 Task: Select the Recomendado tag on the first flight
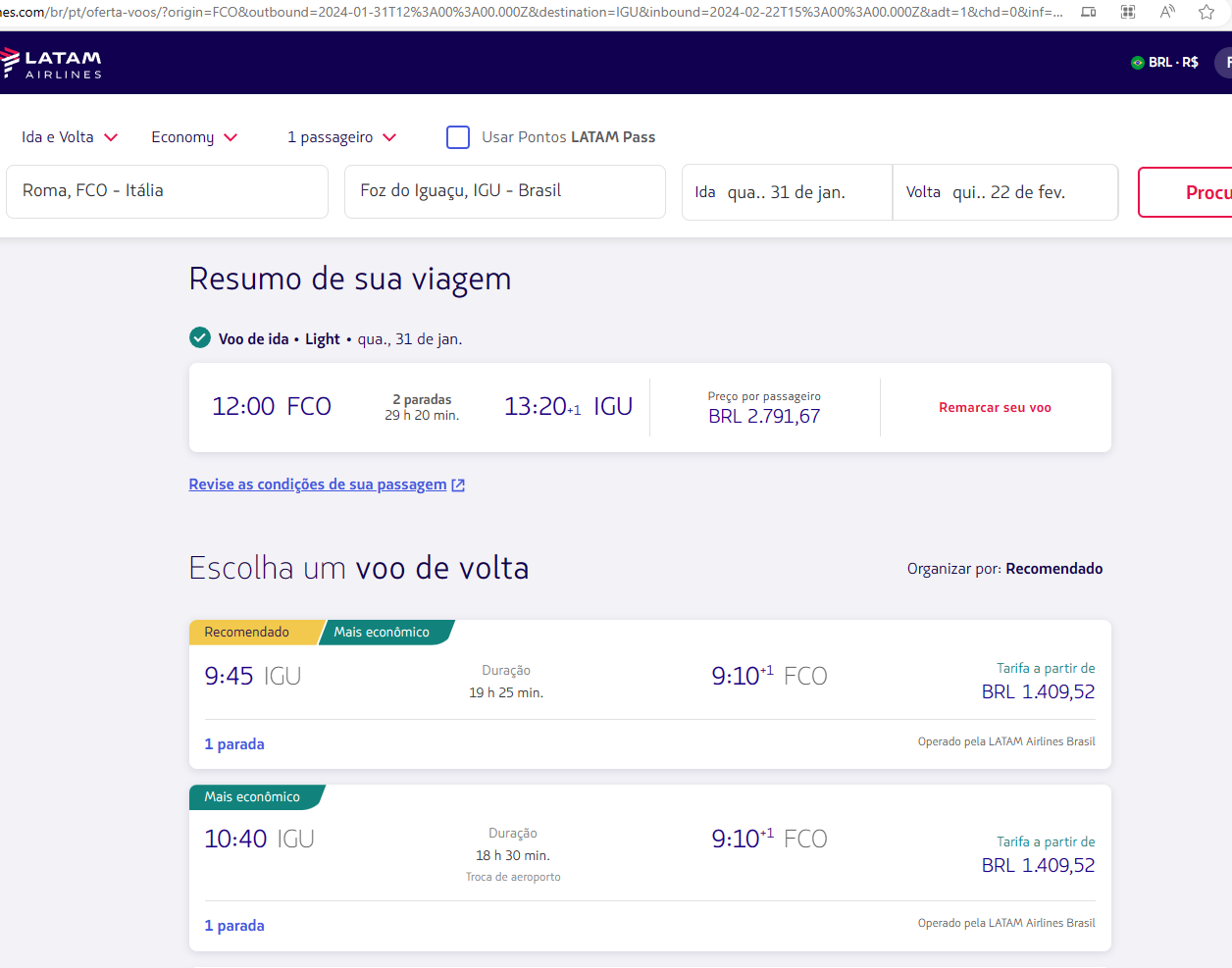tap(247, 632)
